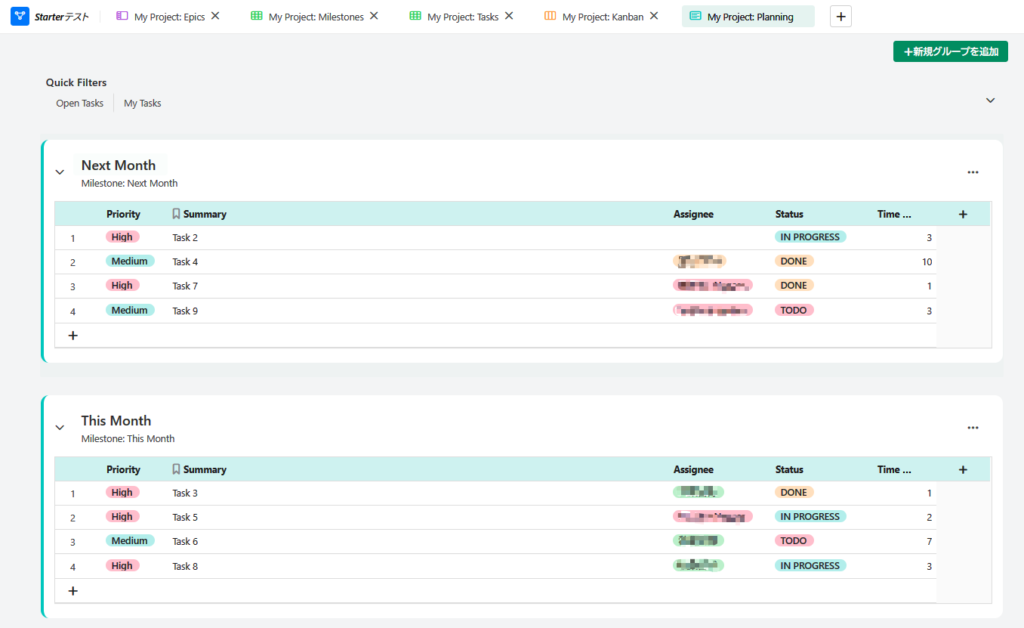1024x628 pixels.
Task: Add new row in Next Month group
Action: tap(72, 336)
